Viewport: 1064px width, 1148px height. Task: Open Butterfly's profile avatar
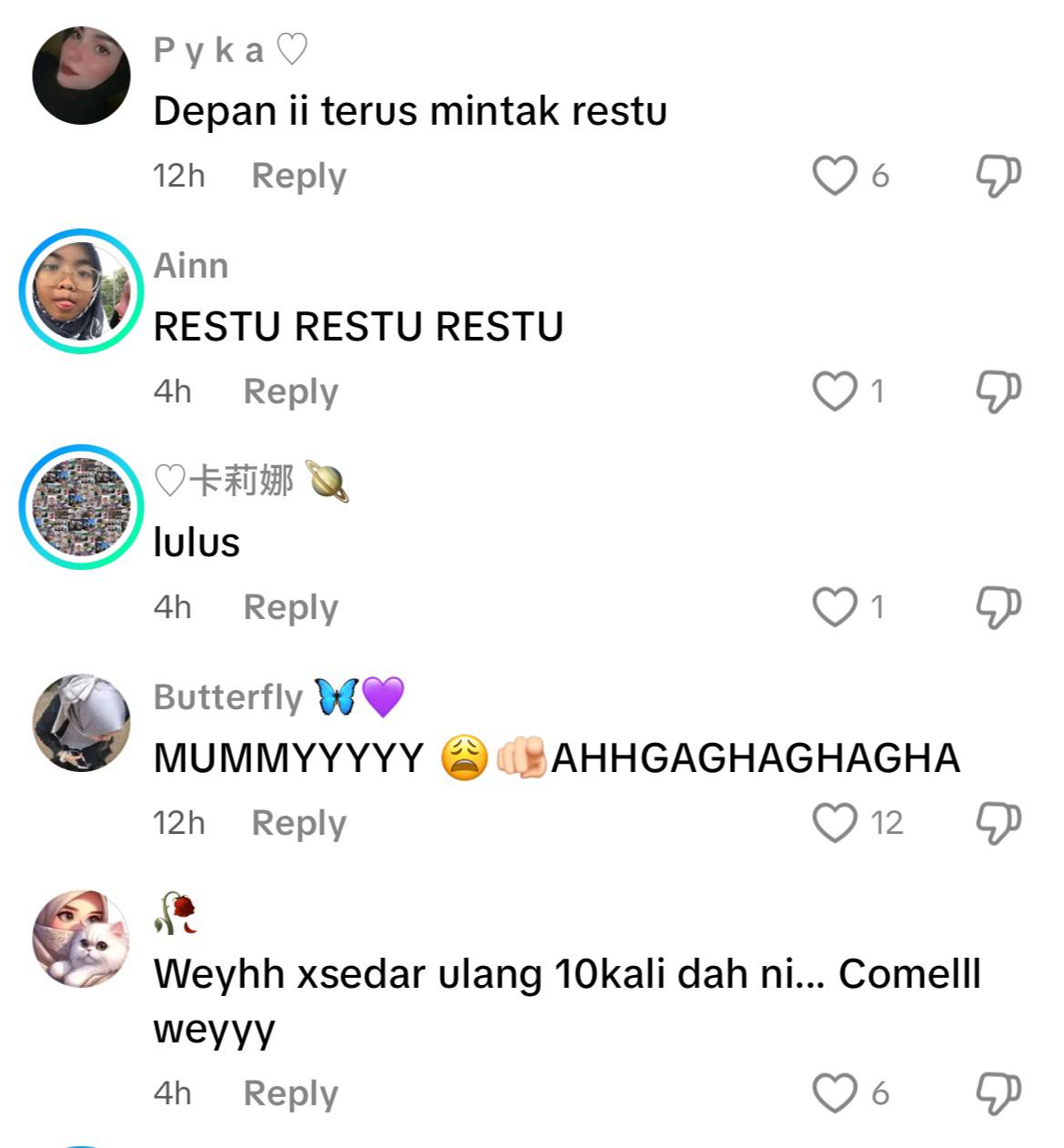[x=81, y=723]
